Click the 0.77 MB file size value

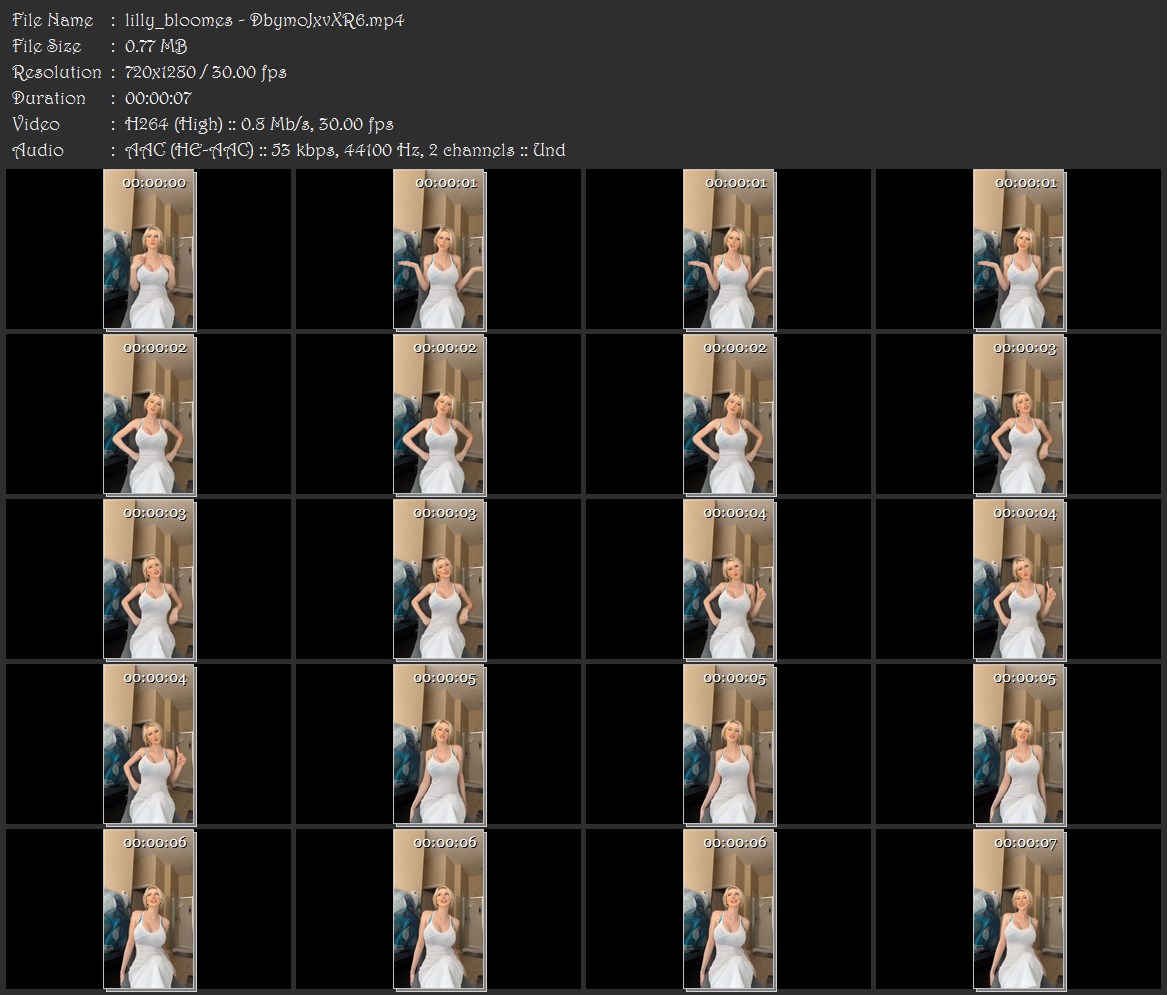pyautogui.click(x=156, y=46)
